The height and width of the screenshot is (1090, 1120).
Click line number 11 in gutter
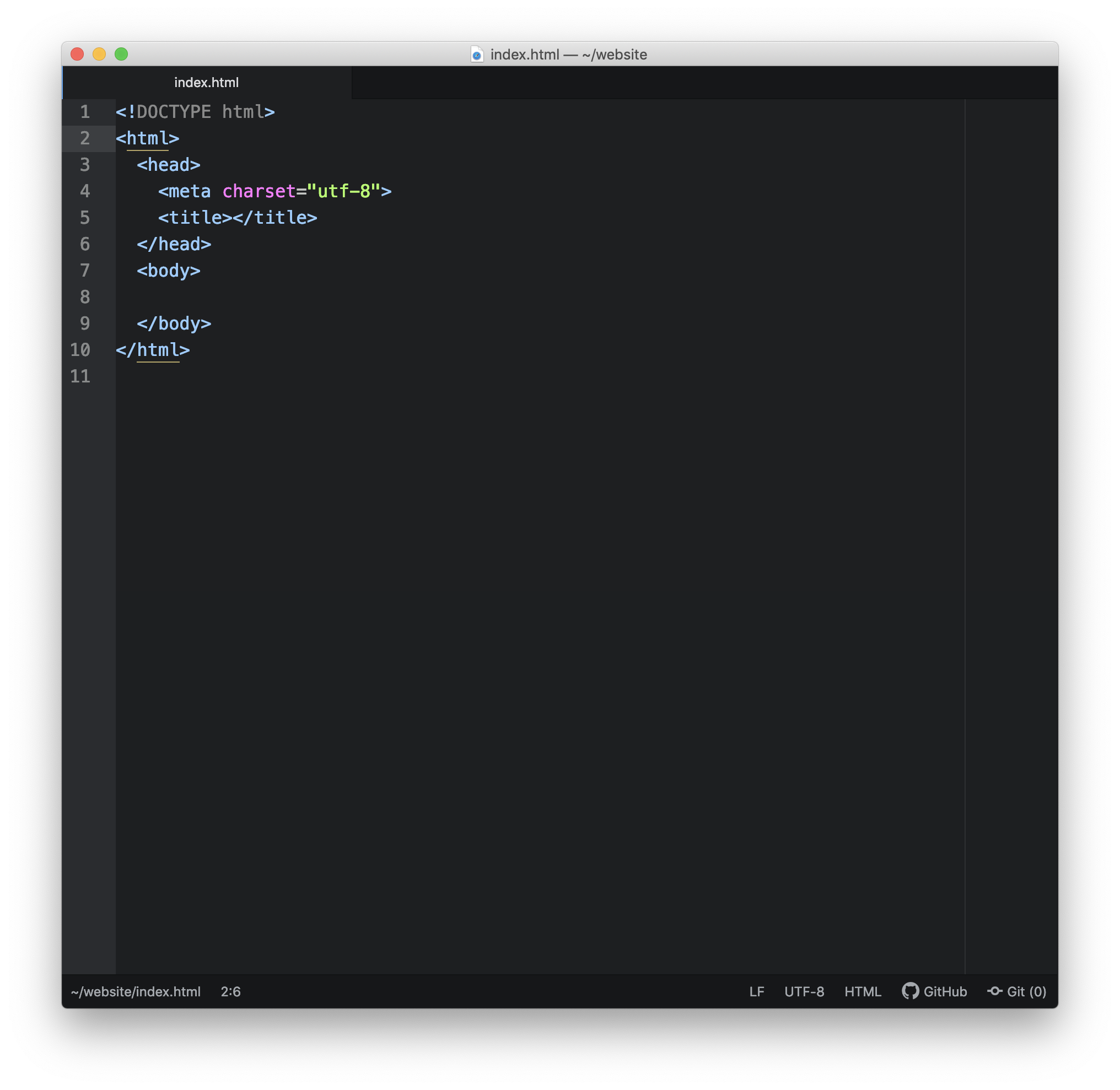point(80,376)
